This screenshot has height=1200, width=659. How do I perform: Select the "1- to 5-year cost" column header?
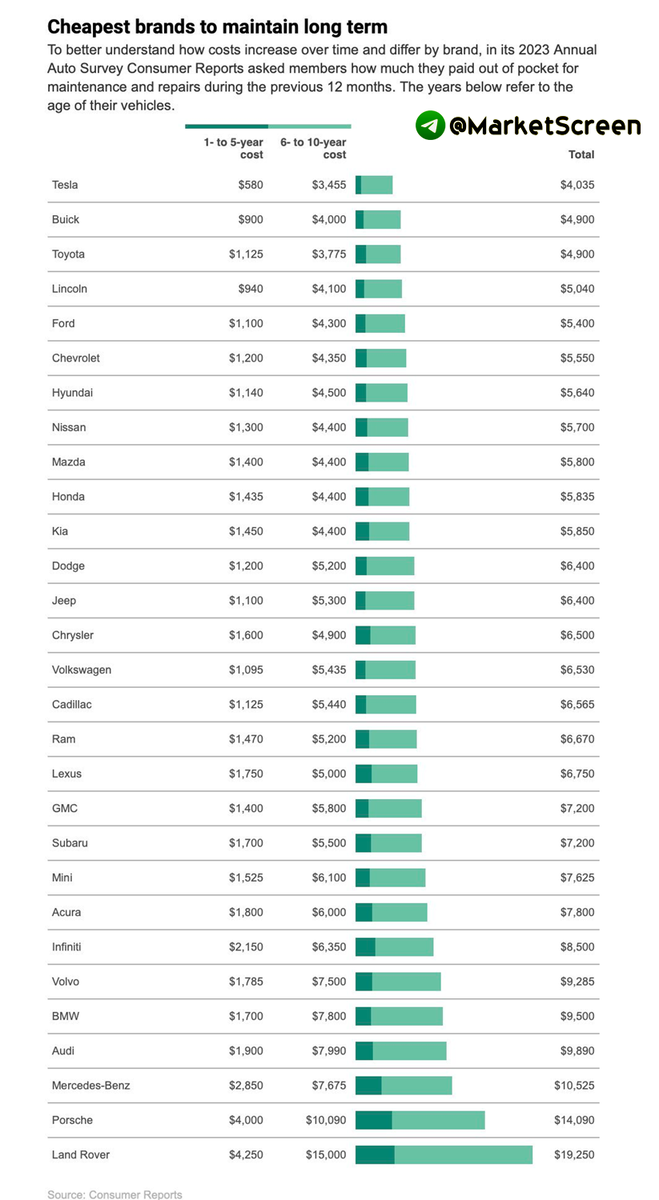tap(233, 148)
